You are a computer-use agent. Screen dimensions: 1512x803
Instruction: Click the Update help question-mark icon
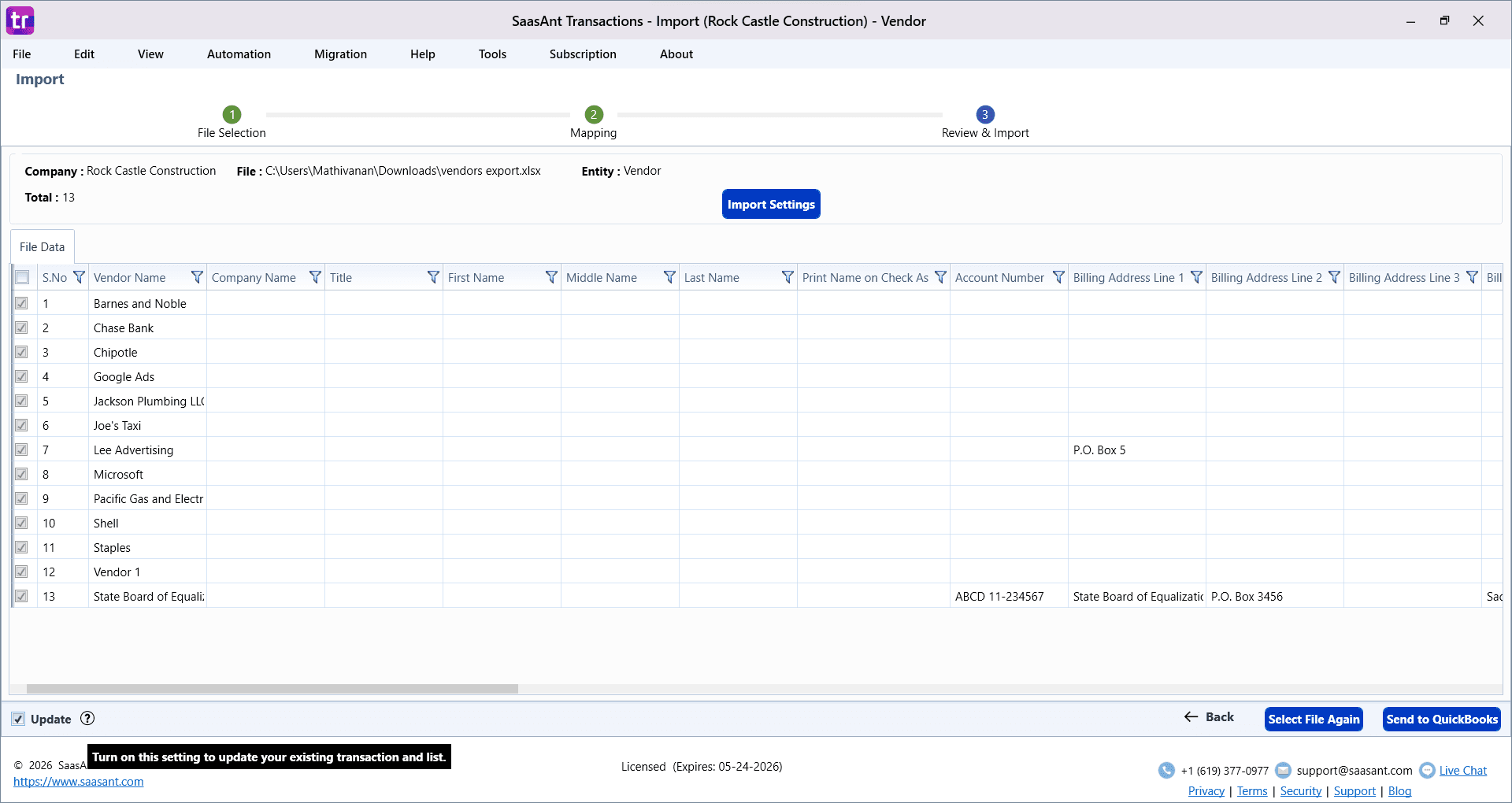[87, 718]
